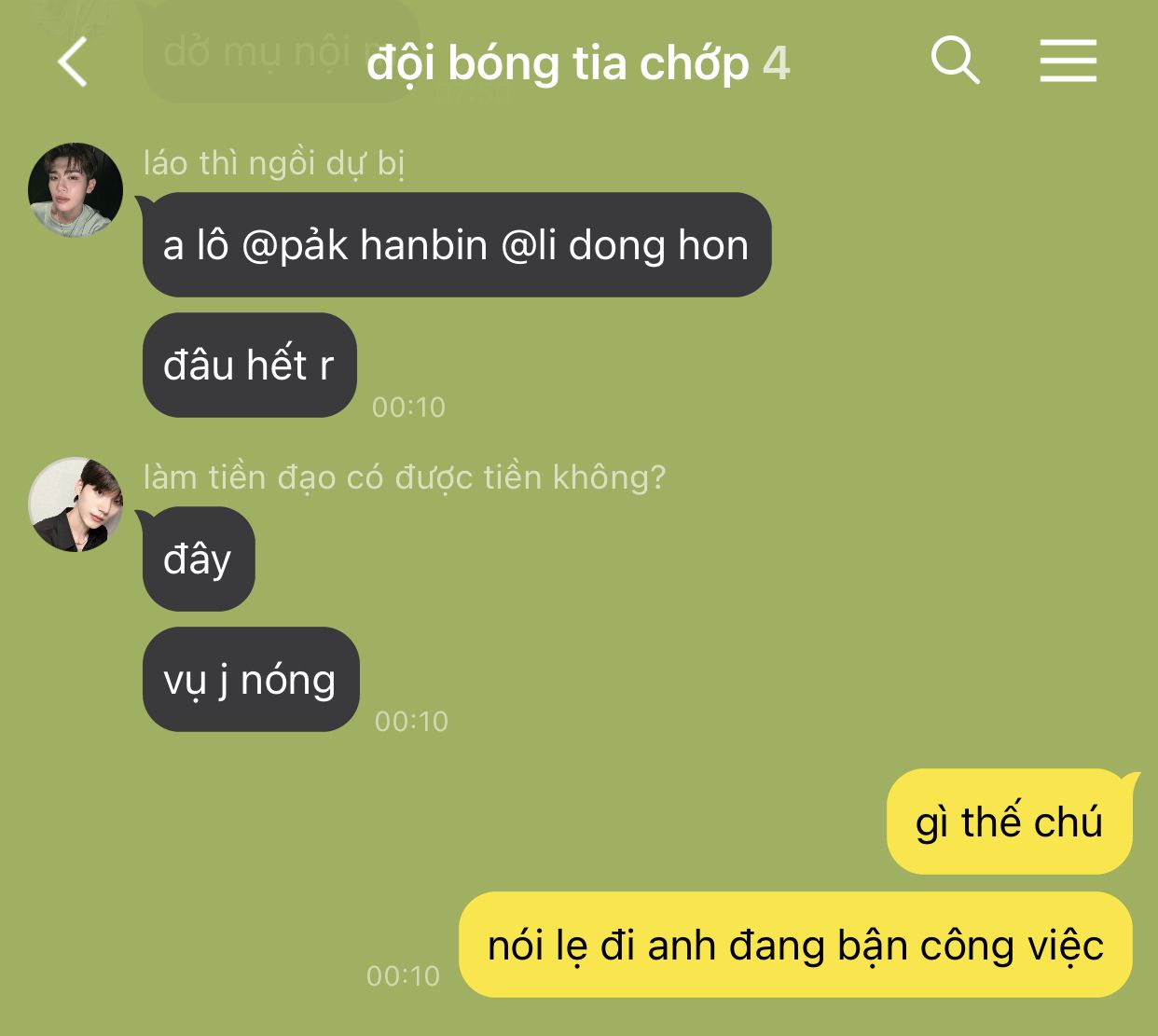Go back using the left arrow icon
The image size is (1158, 1036).
[73, 62]
